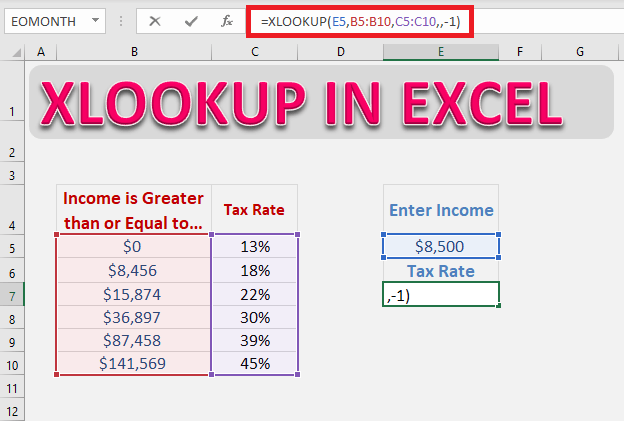The image size is (624, 421).
Task: Select column D header
Action: tap(341, 52)
